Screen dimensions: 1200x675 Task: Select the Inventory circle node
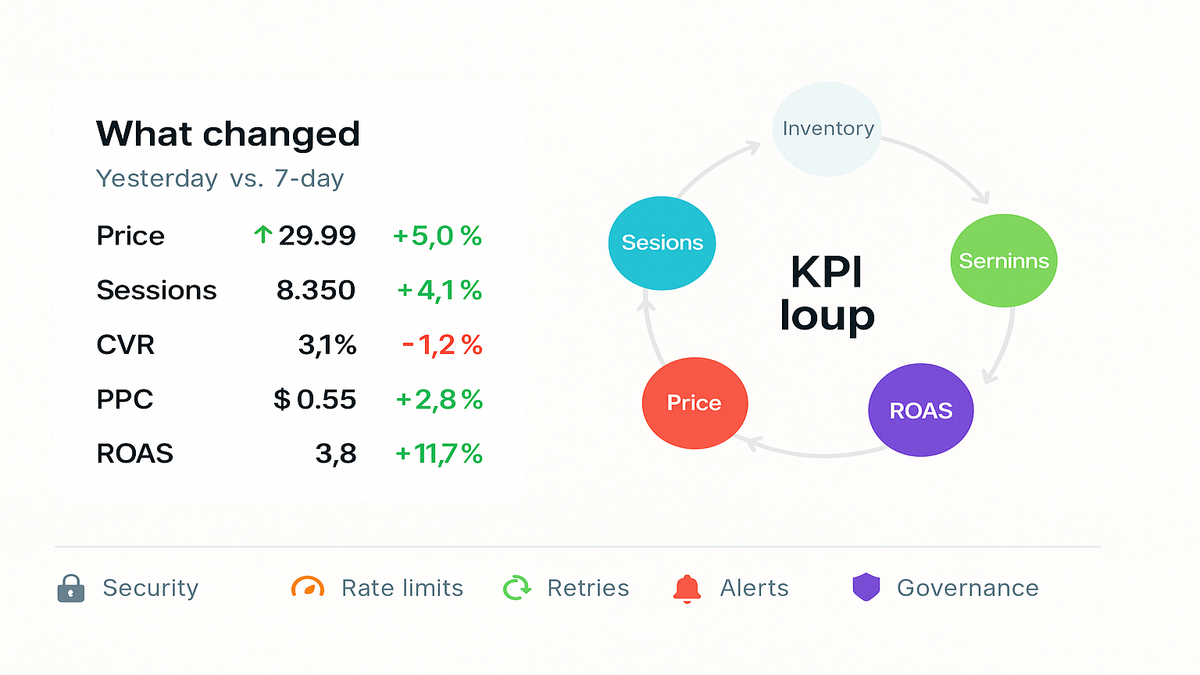(x=827, y=128)
